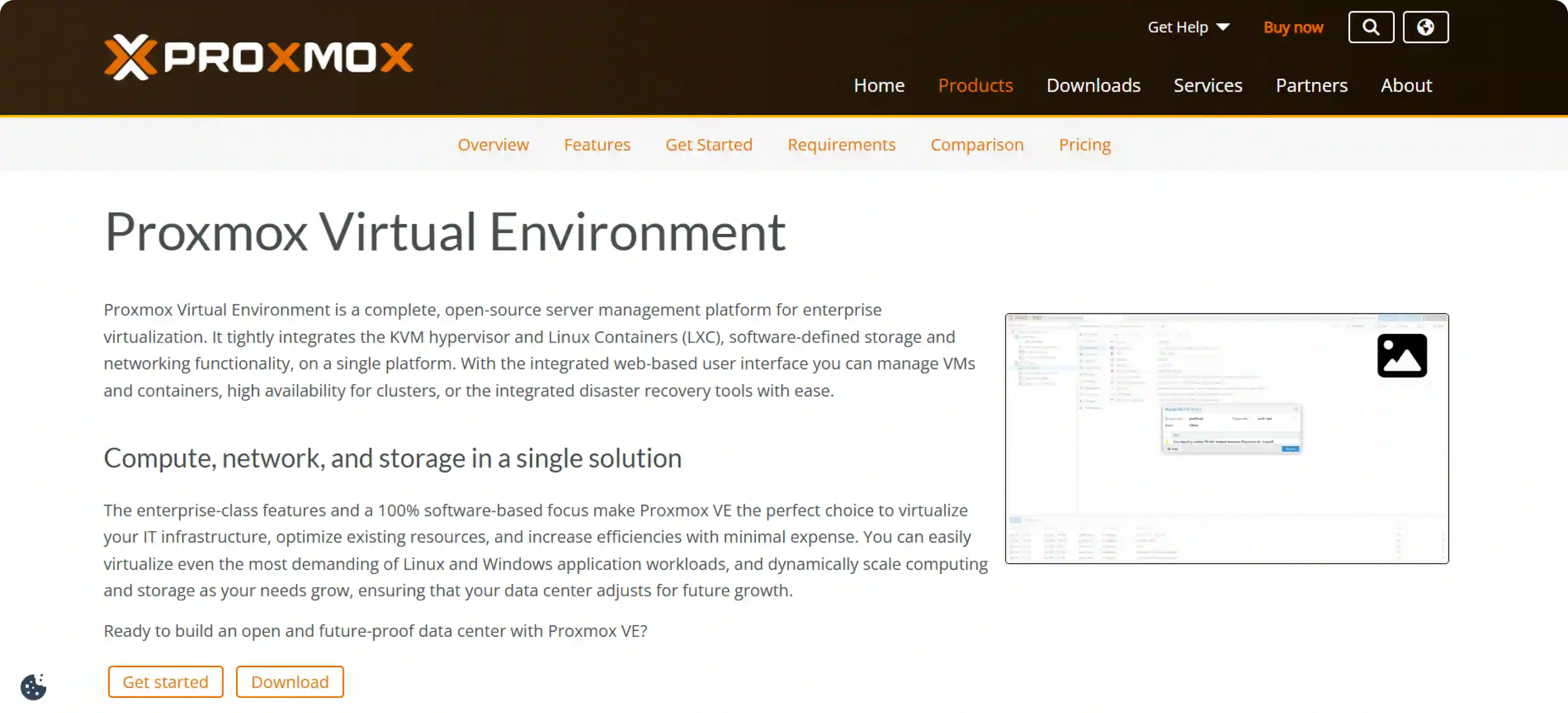Switch to the Features tab
This screenshot has height=713, width=1568.
click(597, 144)
